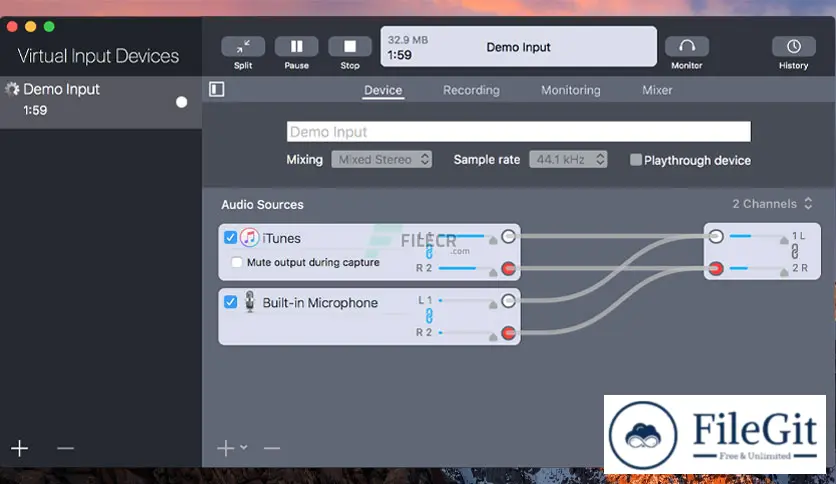836x484 pixels.
Task: Enable Mute output during capture
Action: coord(237,263)
